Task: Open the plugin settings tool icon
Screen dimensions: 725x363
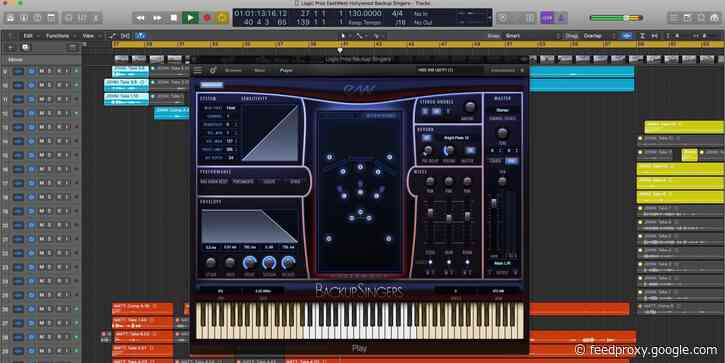Action: coord(213,70)
